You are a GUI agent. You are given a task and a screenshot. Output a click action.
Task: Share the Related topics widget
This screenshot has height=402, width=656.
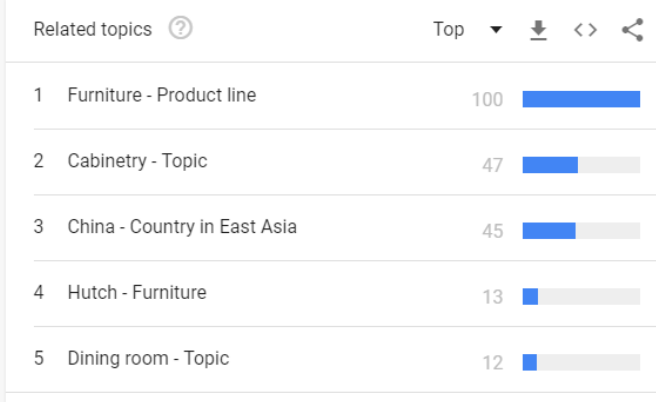(633, 30)
